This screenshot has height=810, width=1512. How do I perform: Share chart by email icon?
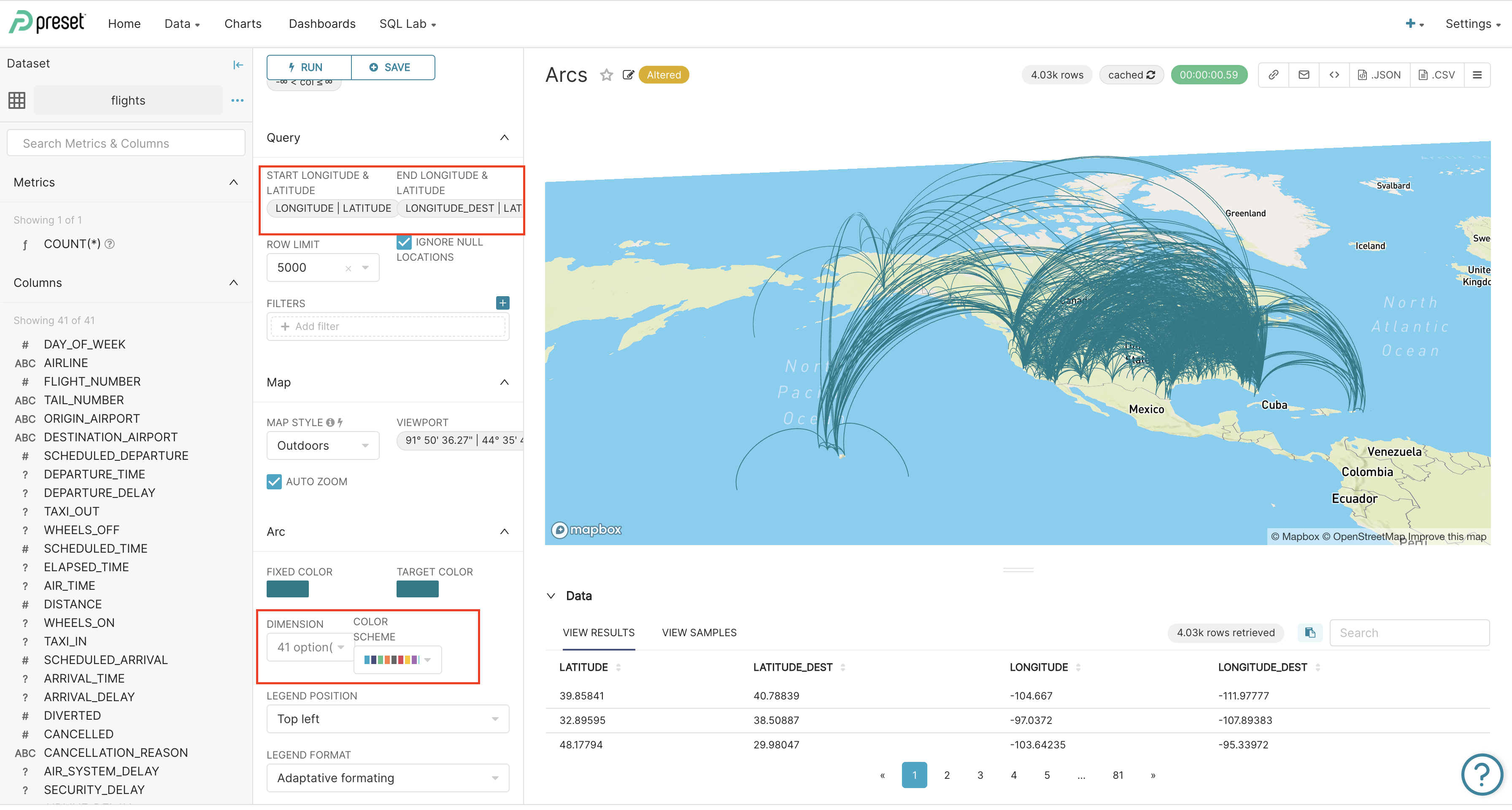(1304, 75)
